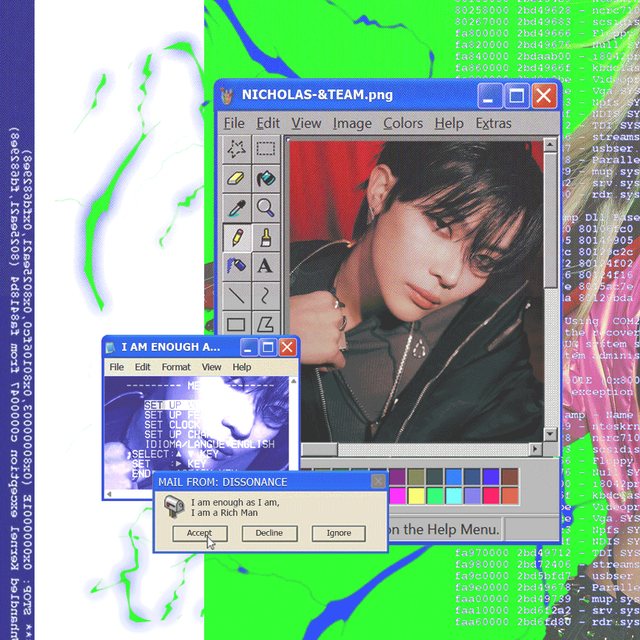Open the Image menu in Paint

point(352,123)
